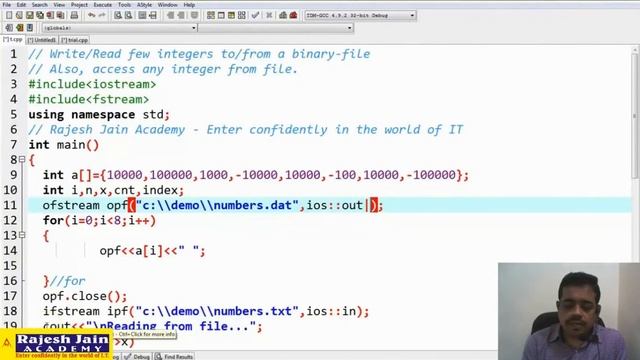
Task: Collapse the main function fold at line 8
Action: click(22, 160)
